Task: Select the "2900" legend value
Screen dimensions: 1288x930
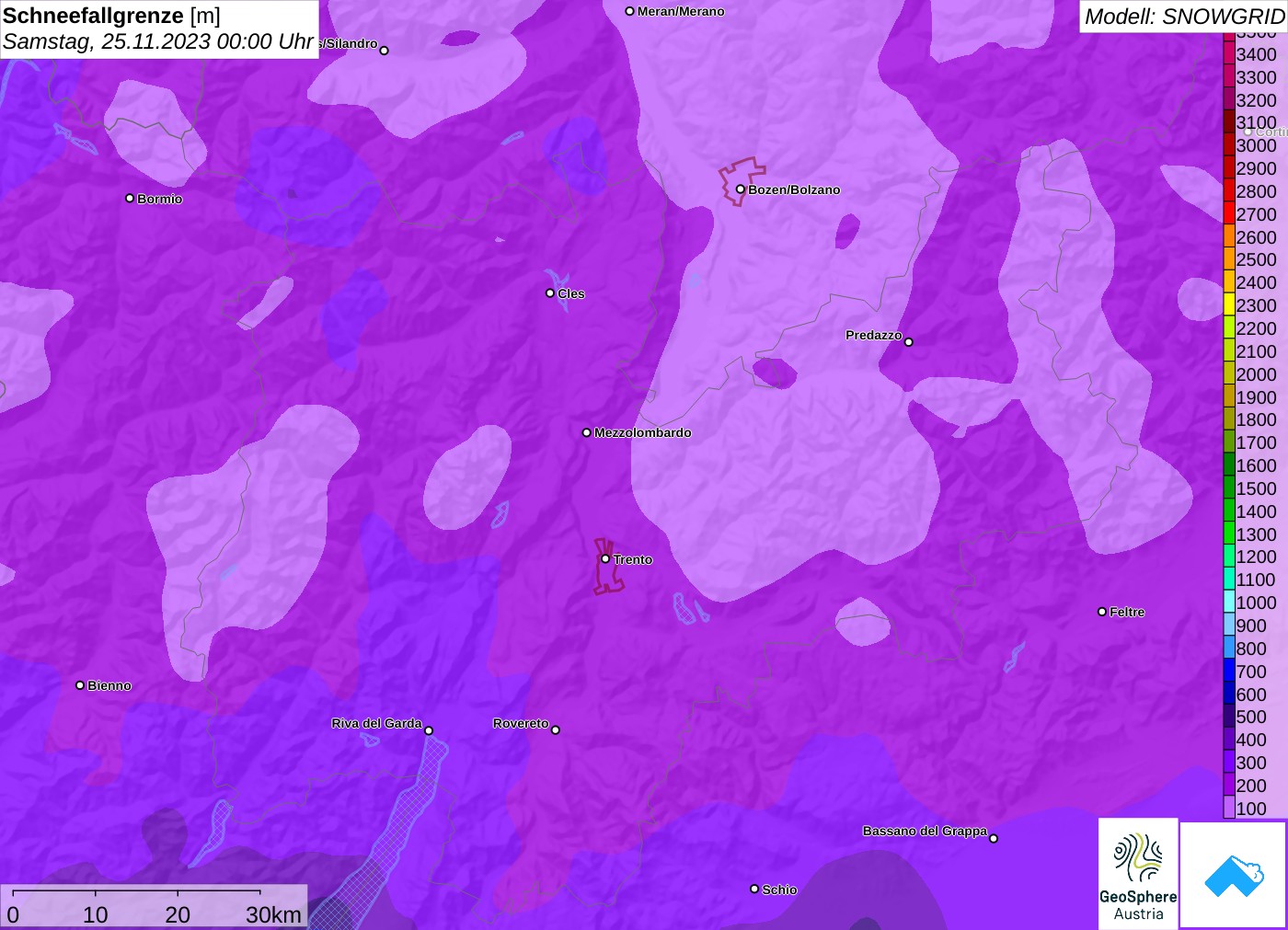Action: (x=1256, y=168)
